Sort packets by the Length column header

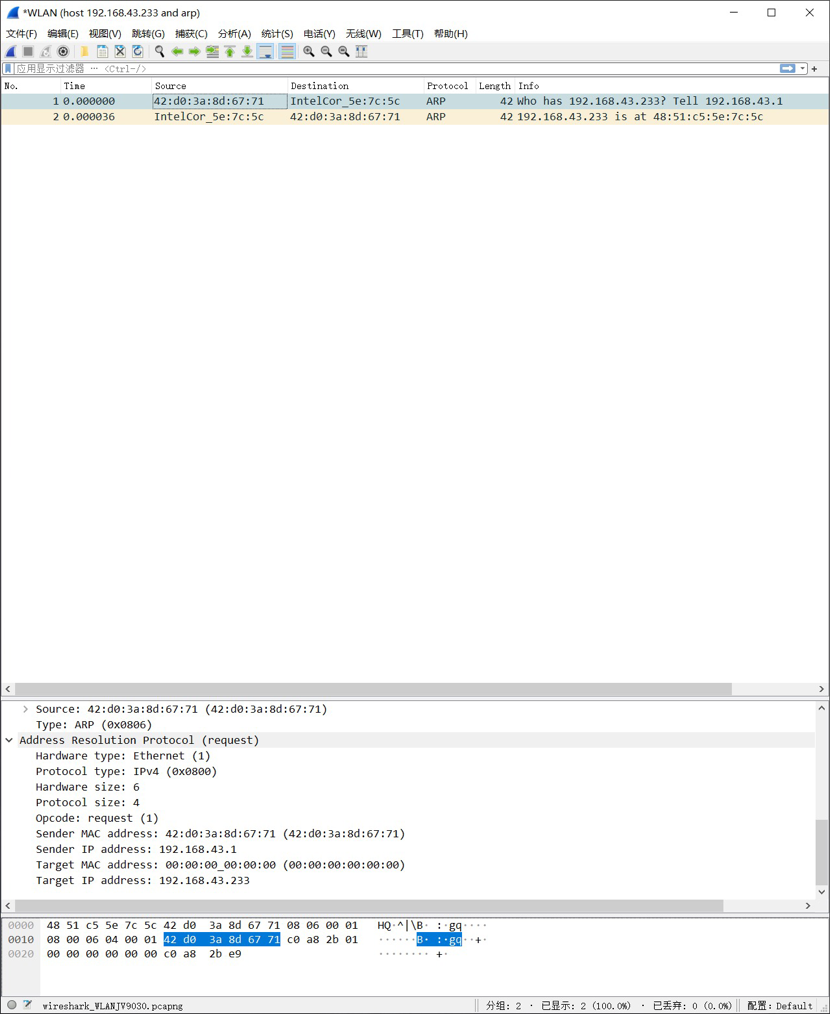pyautogui.click(x=496, y=86)
